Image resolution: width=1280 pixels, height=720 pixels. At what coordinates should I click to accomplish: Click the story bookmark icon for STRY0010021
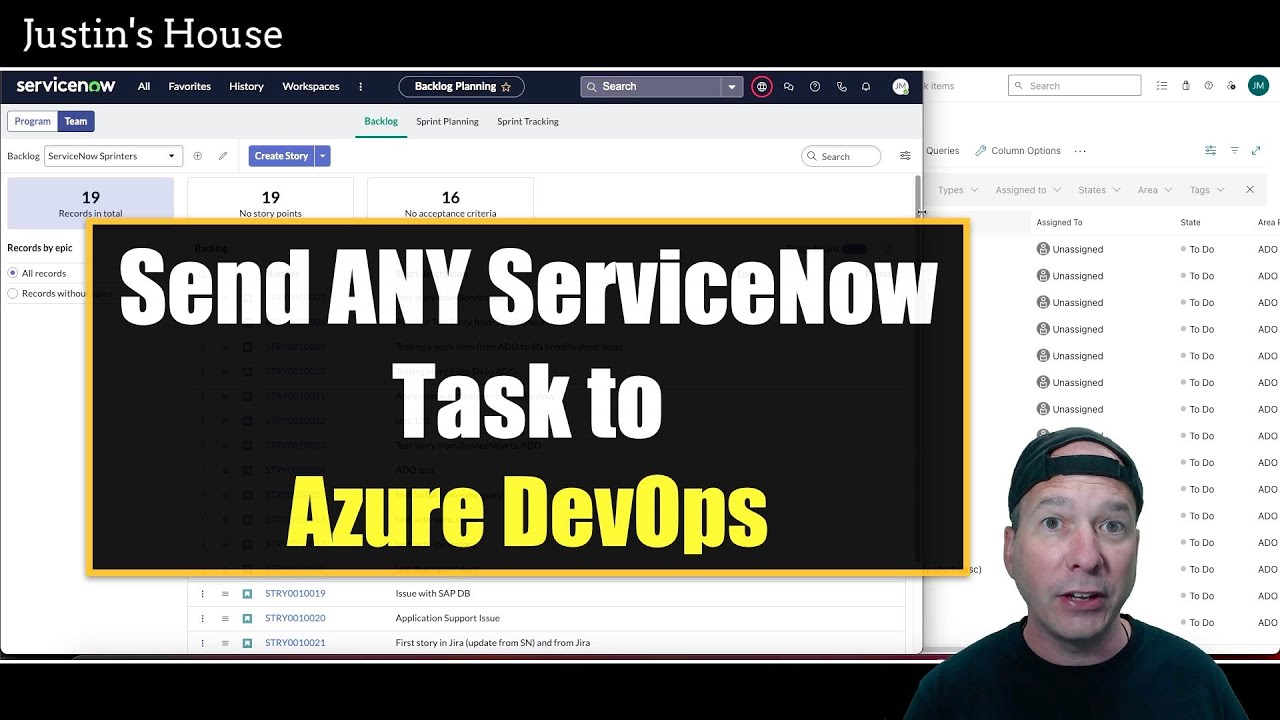247,643
